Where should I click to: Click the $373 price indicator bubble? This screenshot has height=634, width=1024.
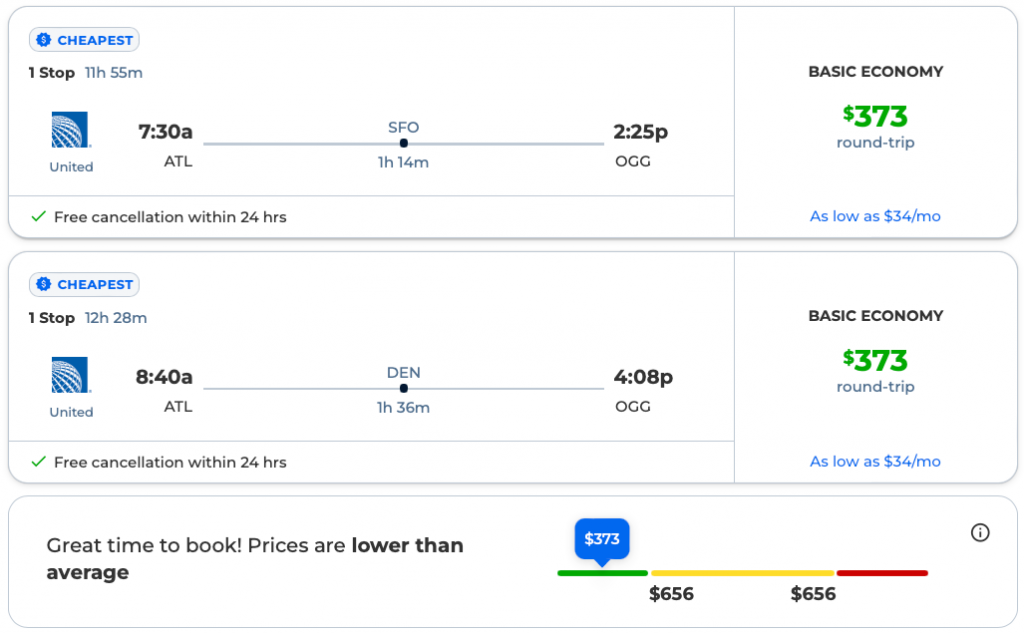click(x=602, y=539)
